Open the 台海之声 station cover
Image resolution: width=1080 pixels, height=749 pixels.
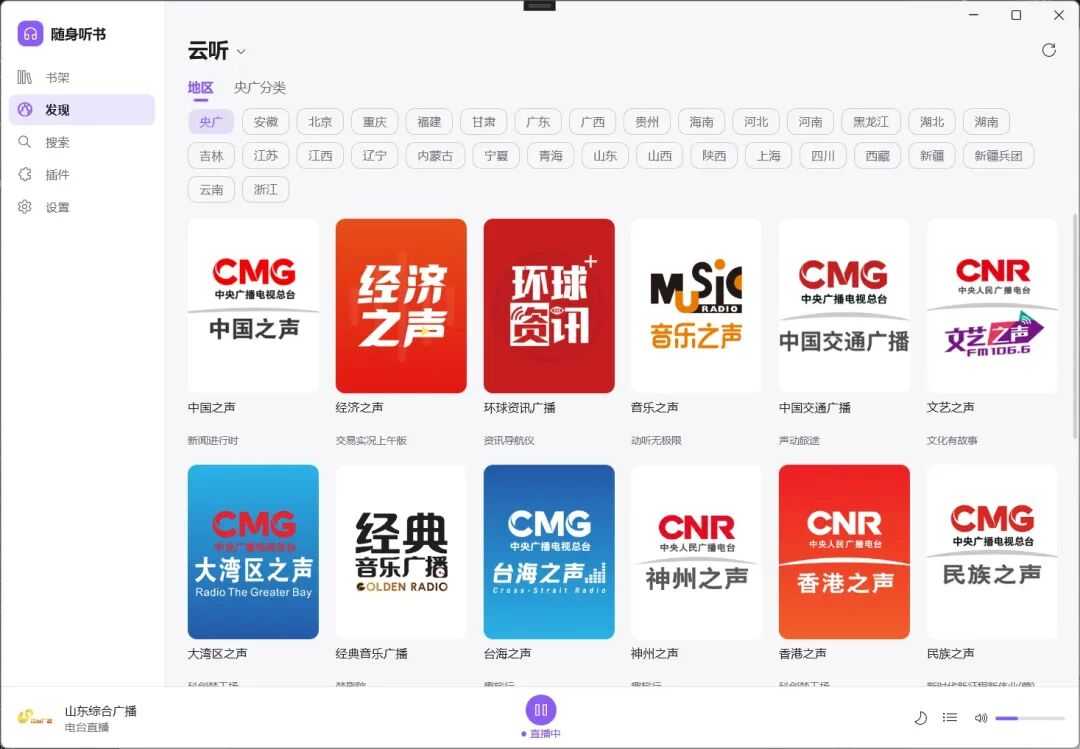tap(549, 552)
